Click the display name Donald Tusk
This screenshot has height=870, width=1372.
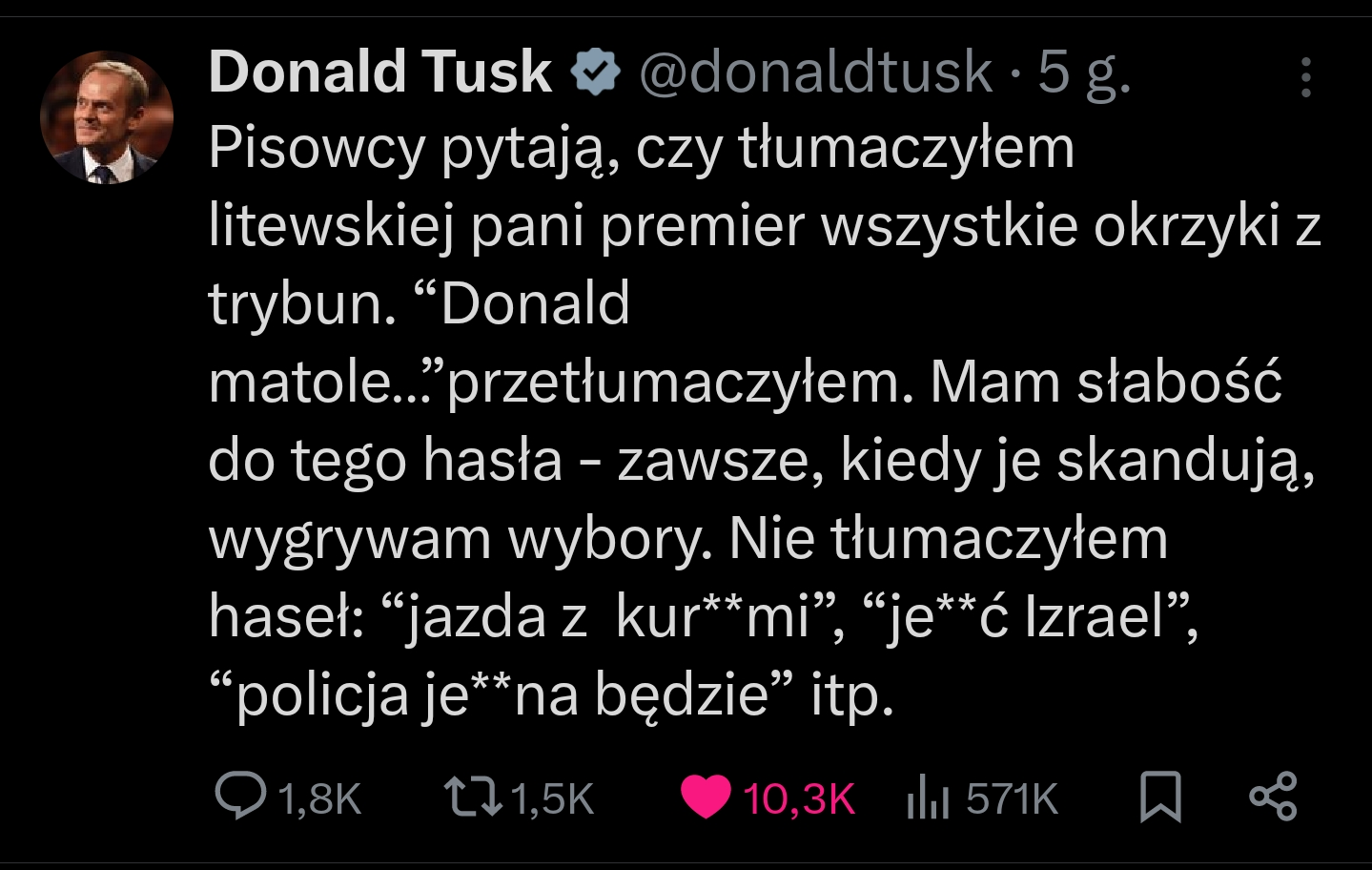(379, 72)
